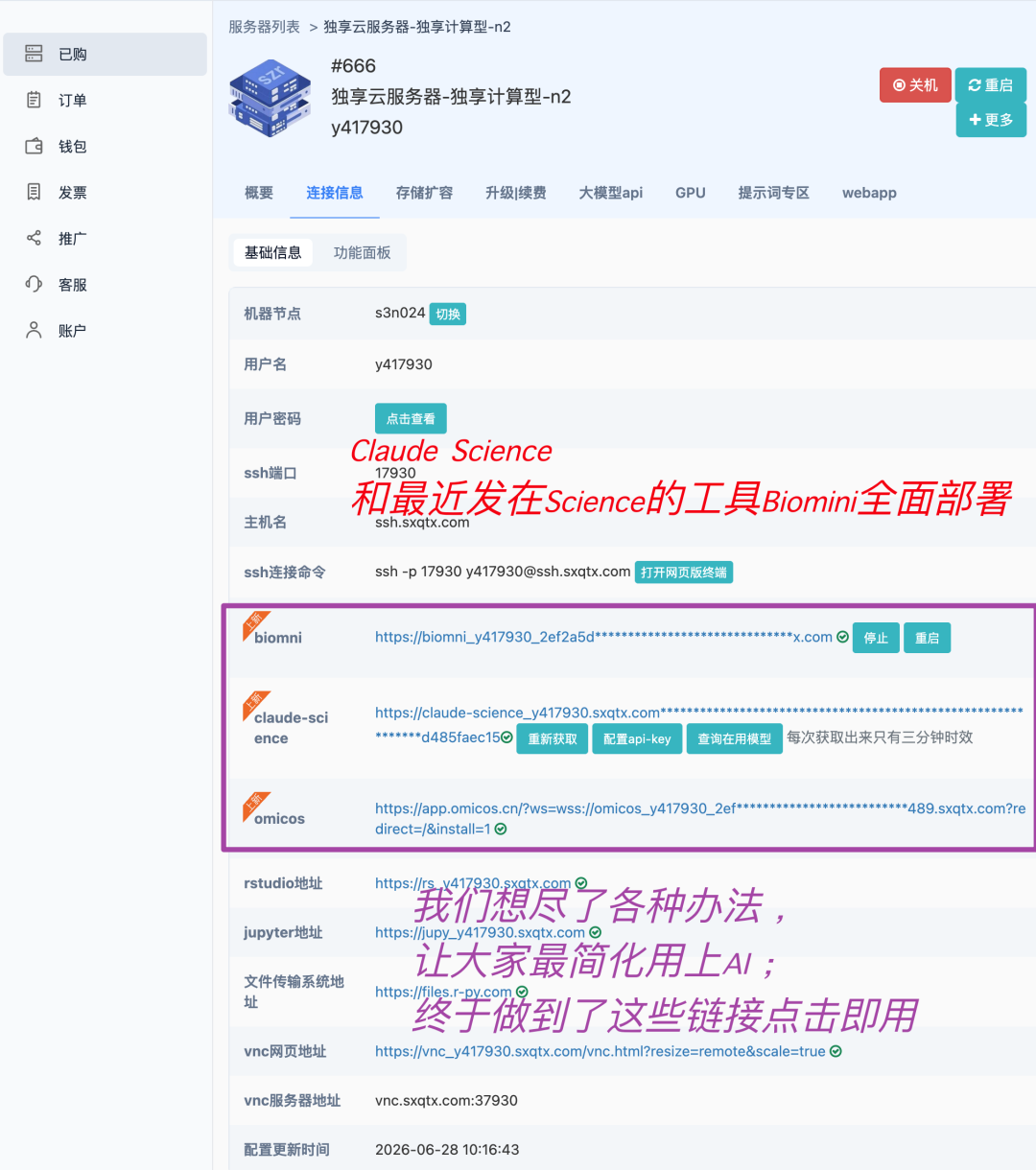Image resolution: width=1036 pixels, height=1170 pixels.
Task: Open the webapp tab
Action: pyautogui.click(x=869, y=193)
